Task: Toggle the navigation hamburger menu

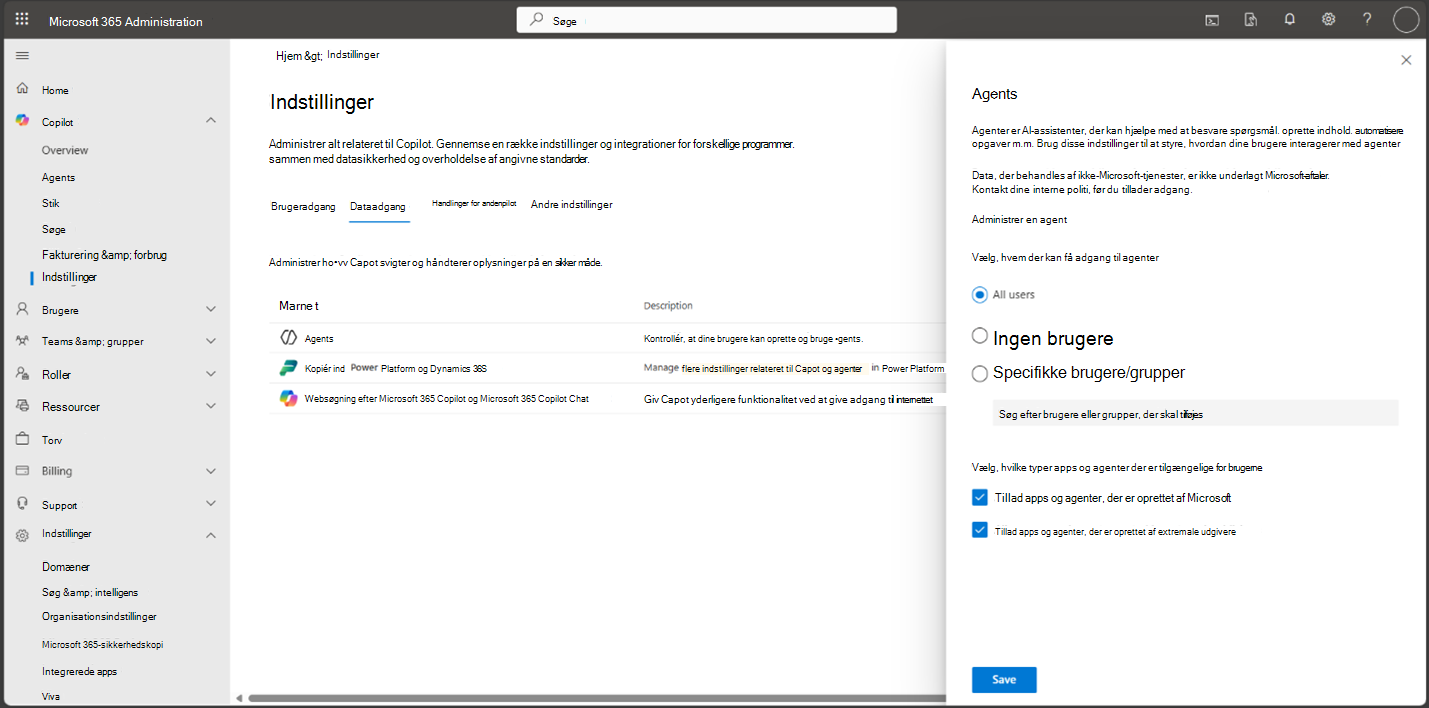Action: click(x=22, y=55)
